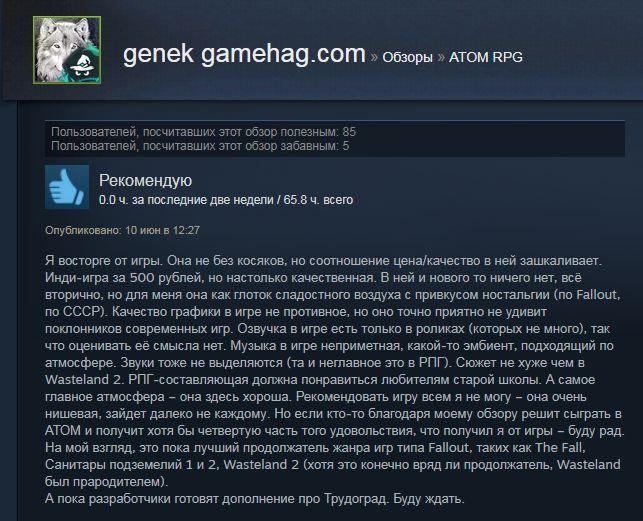643x521 pixels.
Task: Click the по СССР phrase in the review
Action: coord(73,312)
